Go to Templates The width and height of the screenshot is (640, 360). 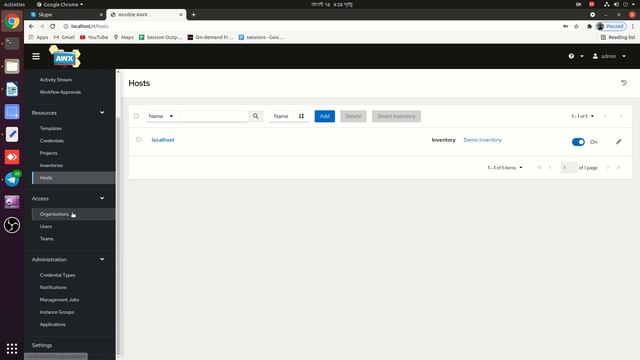click(51, 129)
